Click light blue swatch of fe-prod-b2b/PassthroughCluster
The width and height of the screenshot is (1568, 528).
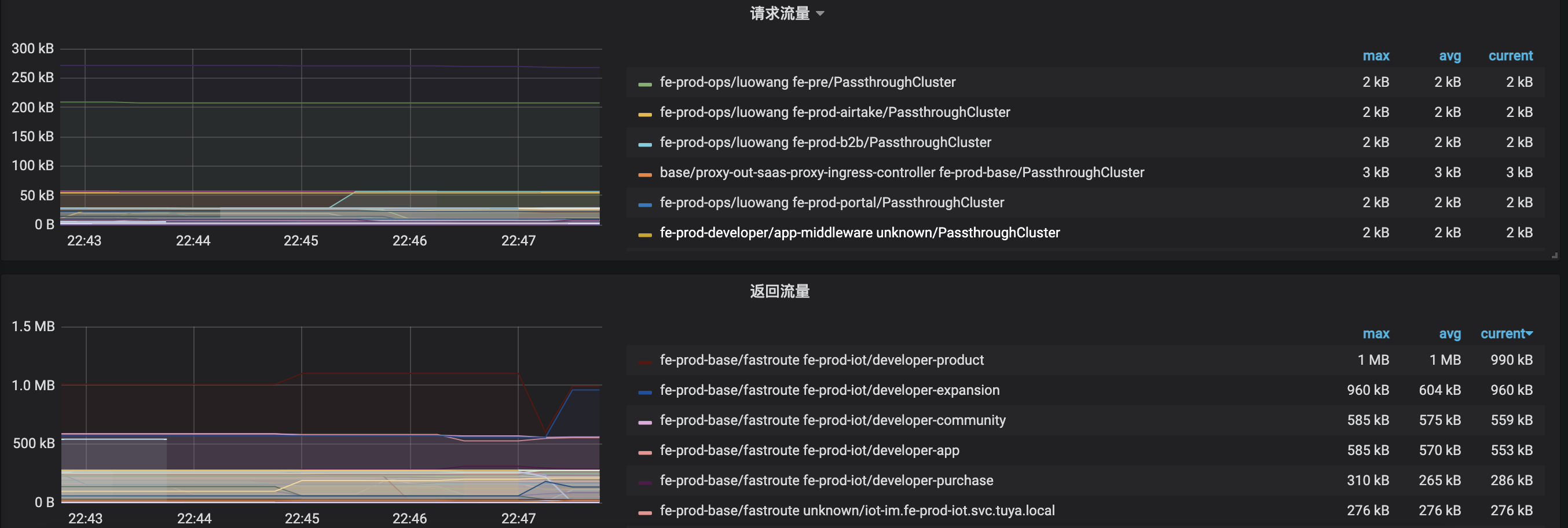(644, 144)
